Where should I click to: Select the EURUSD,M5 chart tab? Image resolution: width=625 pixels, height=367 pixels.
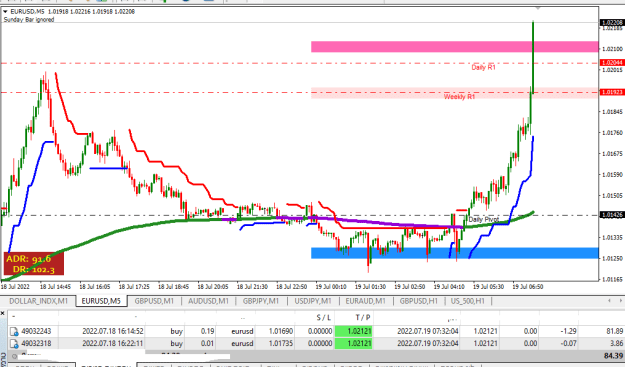click(x=101, y=301)
